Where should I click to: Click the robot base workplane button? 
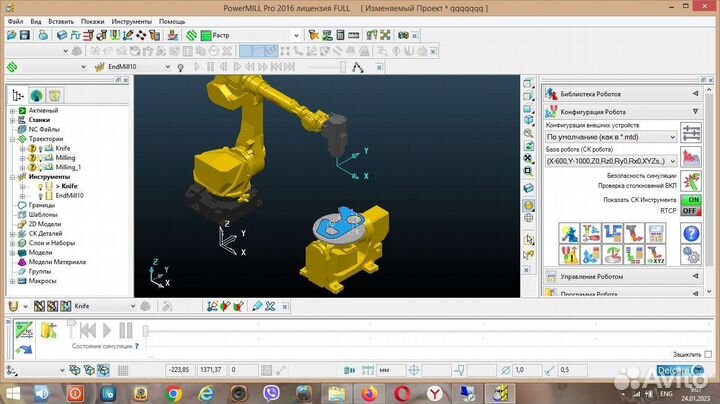(x=691, y=157)
